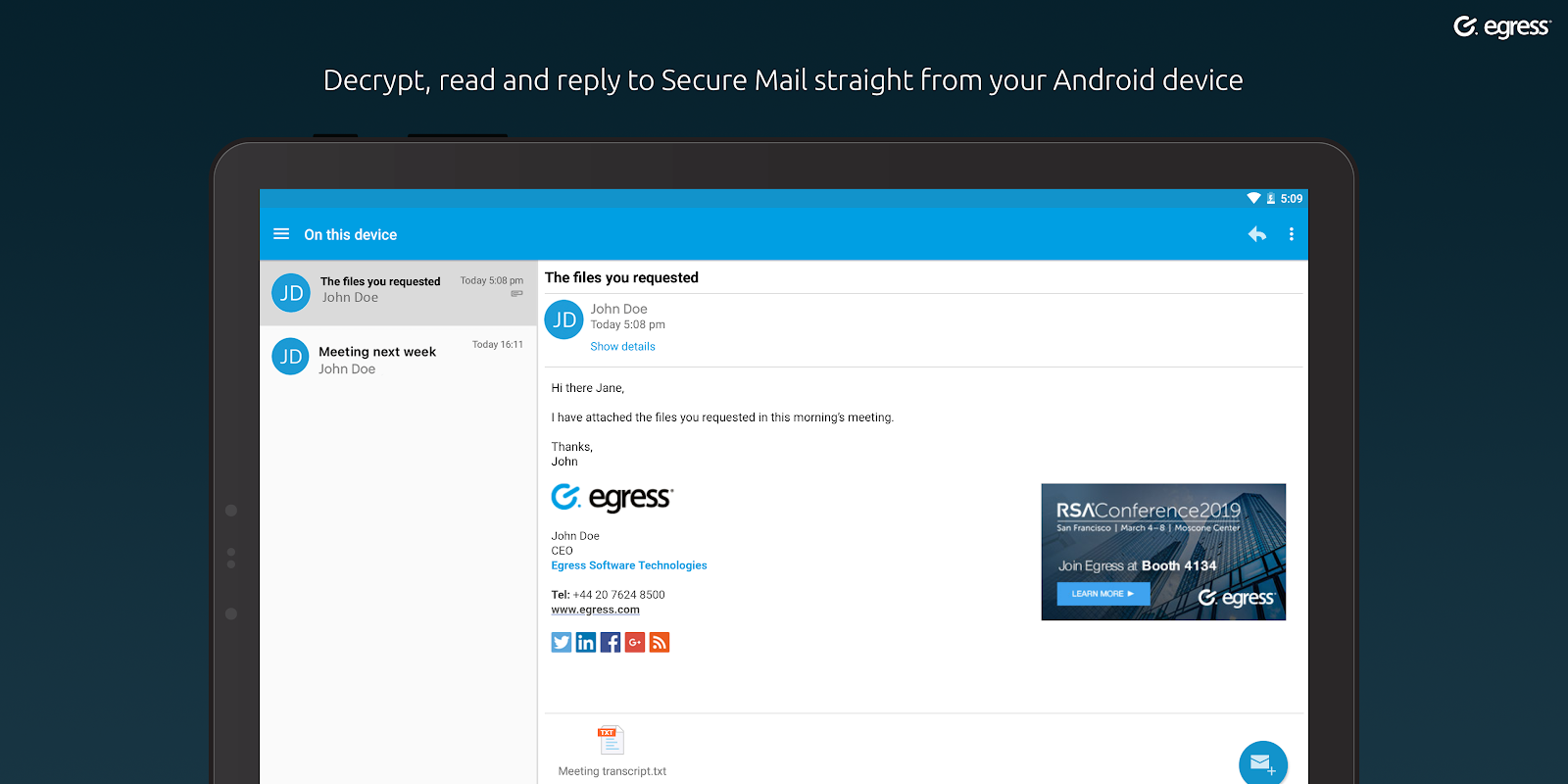Open the RSS feed icon

[660, 642]
